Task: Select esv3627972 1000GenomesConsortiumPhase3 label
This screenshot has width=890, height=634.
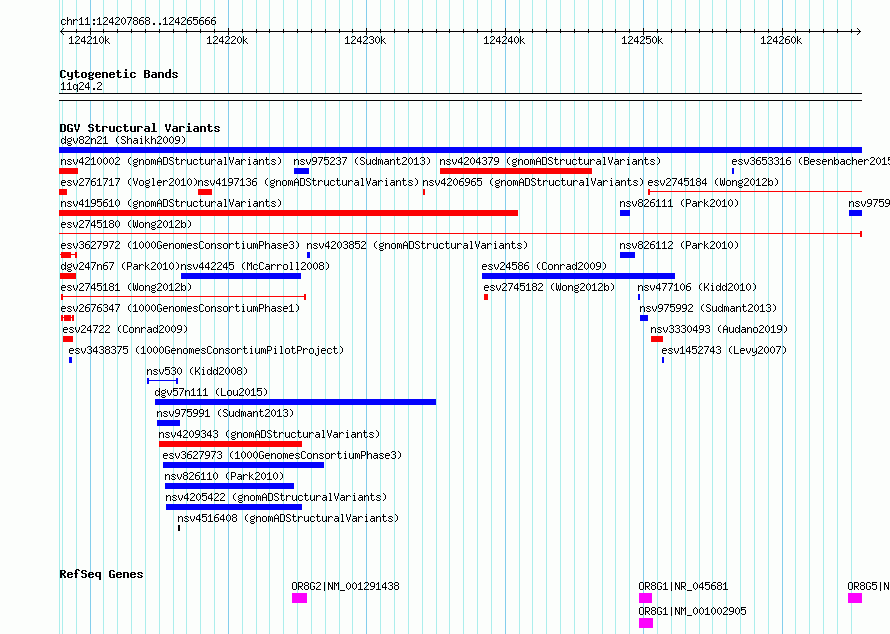Action: (x=180, y=245)
